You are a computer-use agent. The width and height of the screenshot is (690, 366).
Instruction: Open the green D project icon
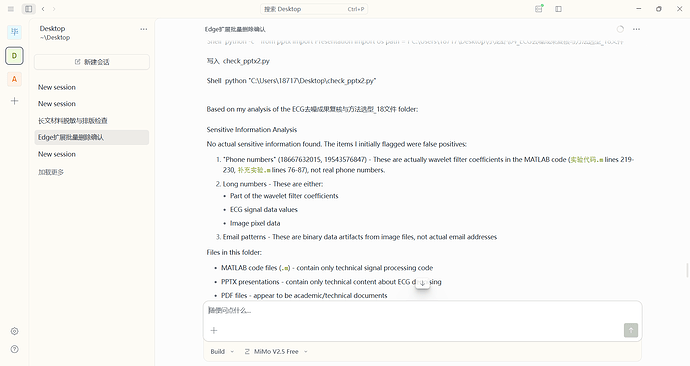15,56
